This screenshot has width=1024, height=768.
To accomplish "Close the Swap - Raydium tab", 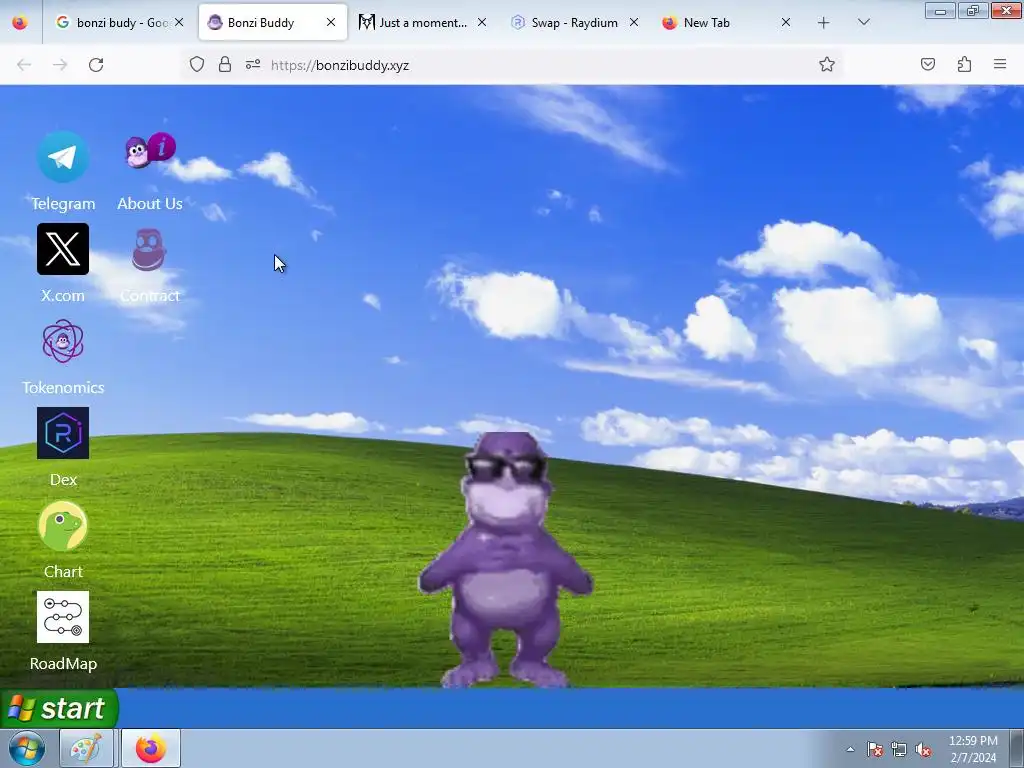I will point(633,22).
